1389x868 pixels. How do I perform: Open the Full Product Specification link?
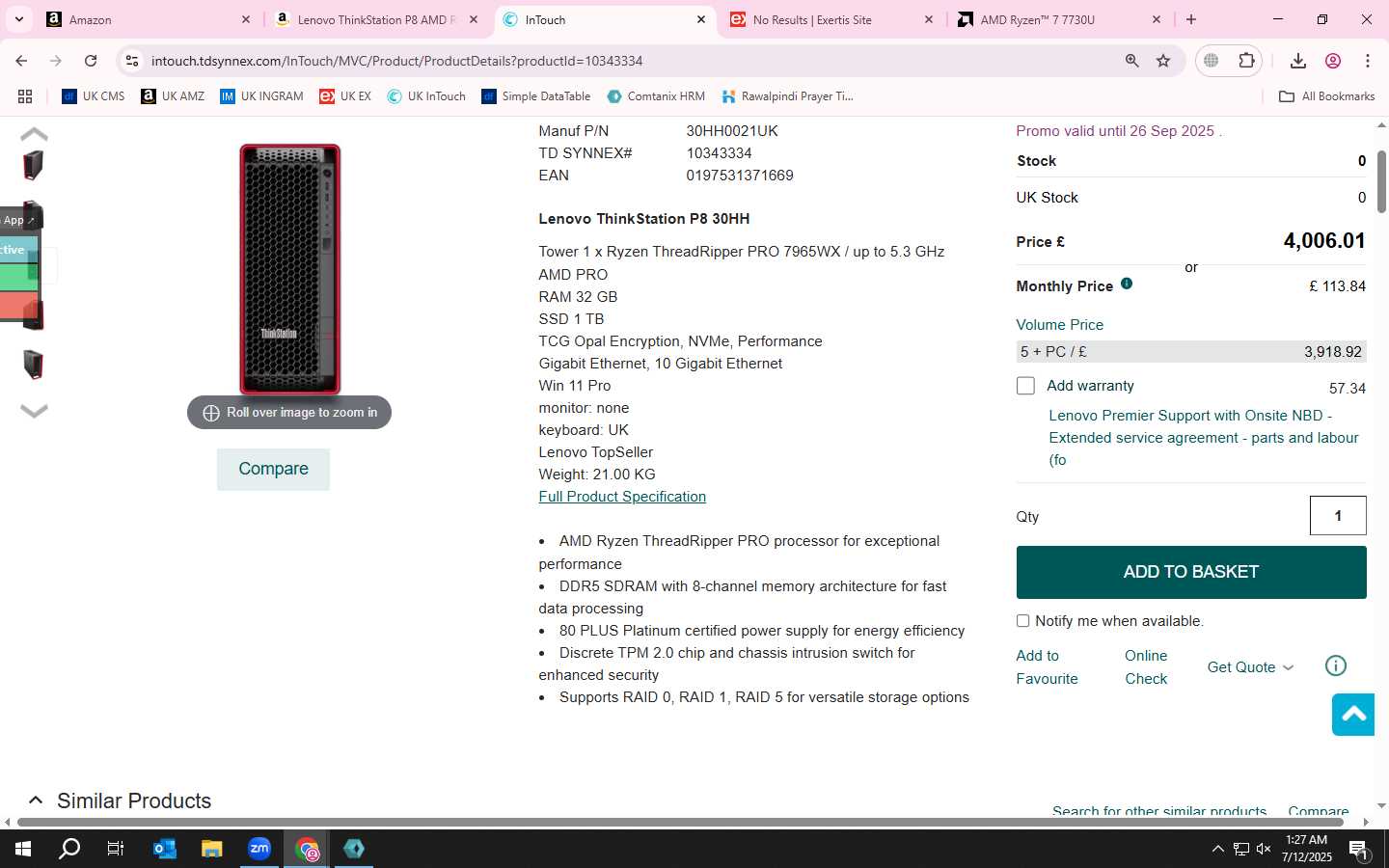[x=622, y=497]
